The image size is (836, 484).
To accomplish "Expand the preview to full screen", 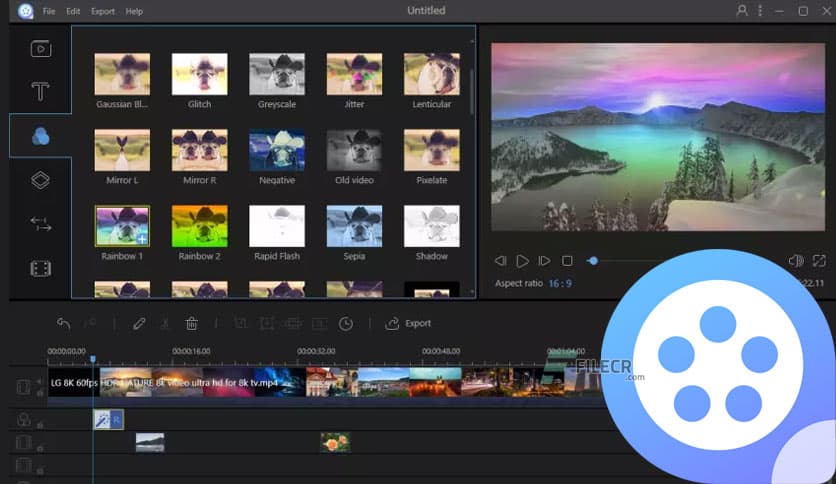I will (819, 261).
